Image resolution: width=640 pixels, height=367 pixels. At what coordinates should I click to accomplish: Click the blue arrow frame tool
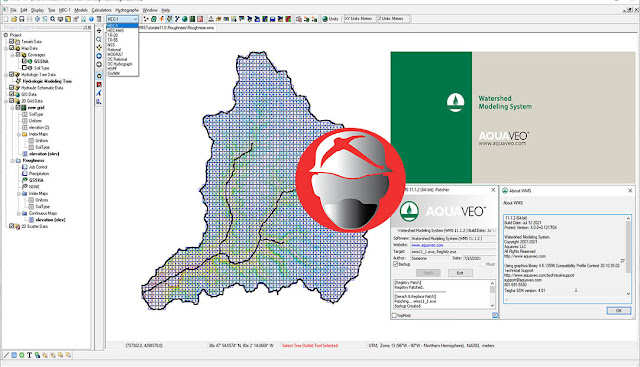click(99, 56)
